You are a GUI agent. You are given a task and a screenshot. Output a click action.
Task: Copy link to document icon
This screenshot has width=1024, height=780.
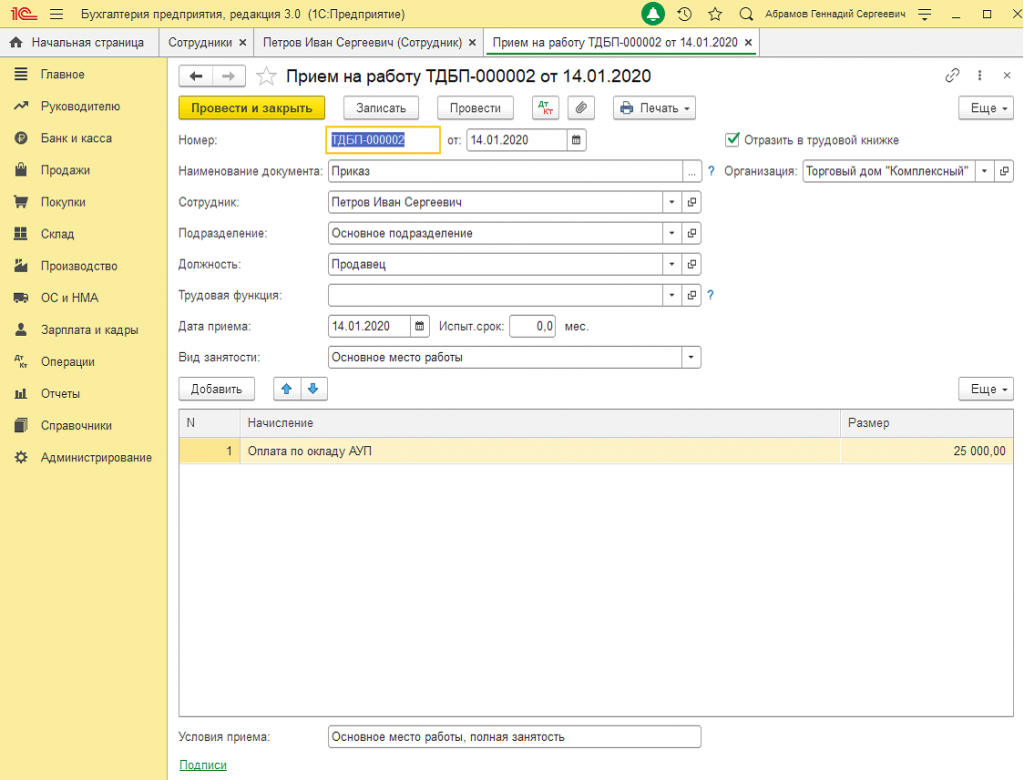tap(952, 76)
